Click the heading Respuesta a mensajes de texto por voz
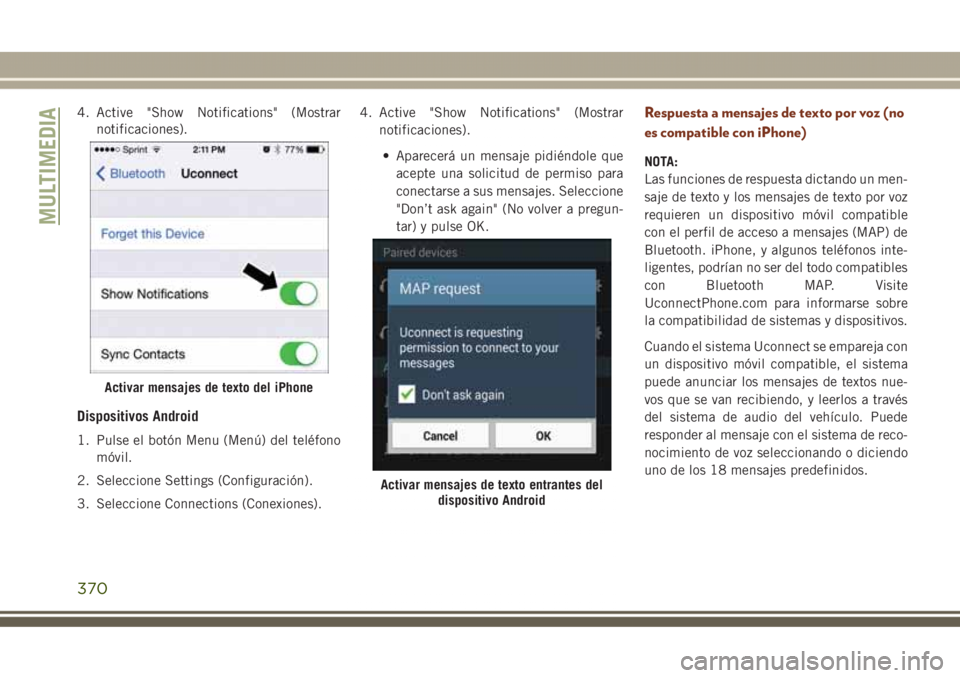This screenshot has width=960, height=678. 774,122
